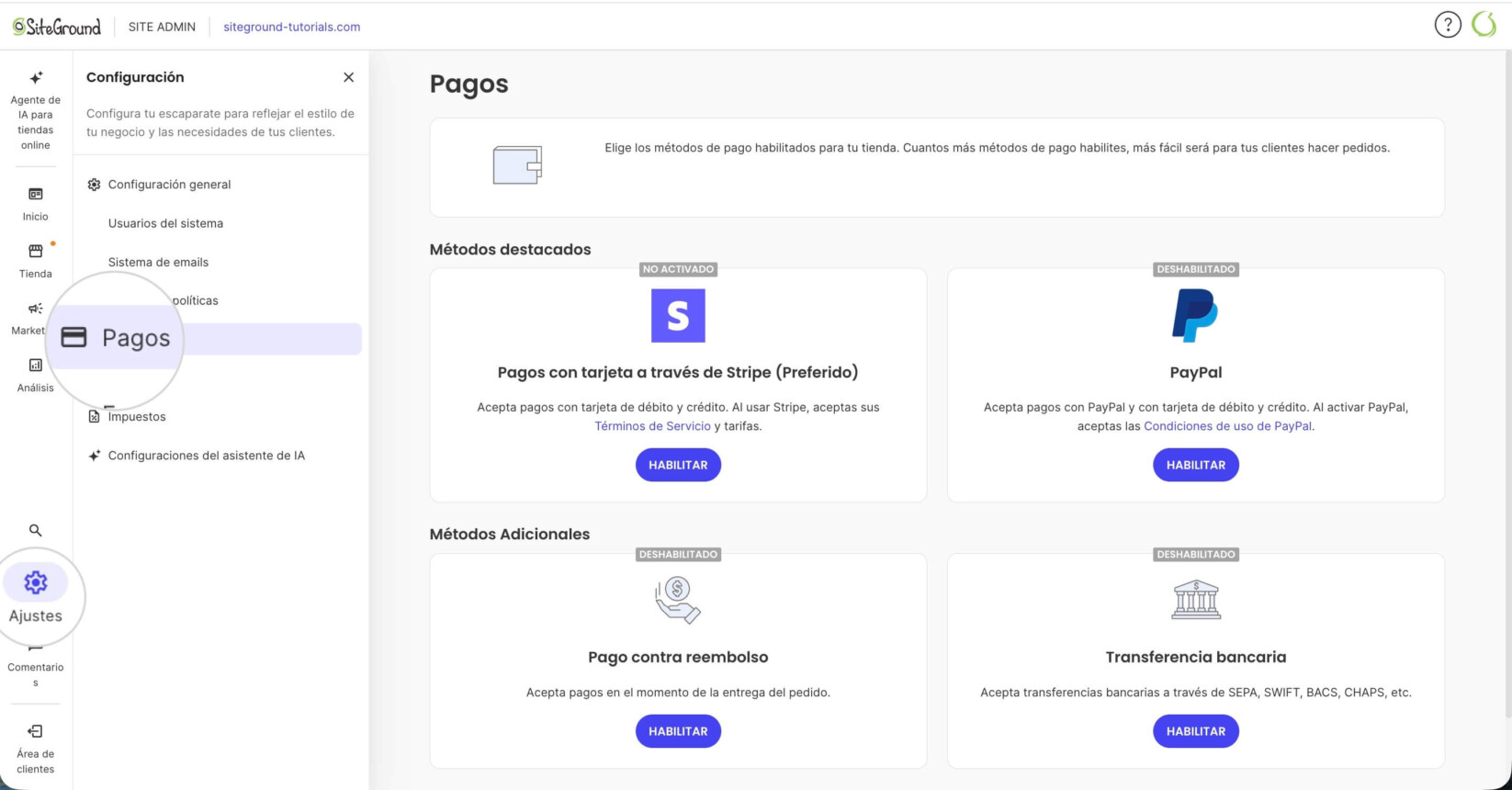The width and height of the screenshot is (1512, 790).
Task: Enable Pago contra reembolso
Action: pos(678,731)
